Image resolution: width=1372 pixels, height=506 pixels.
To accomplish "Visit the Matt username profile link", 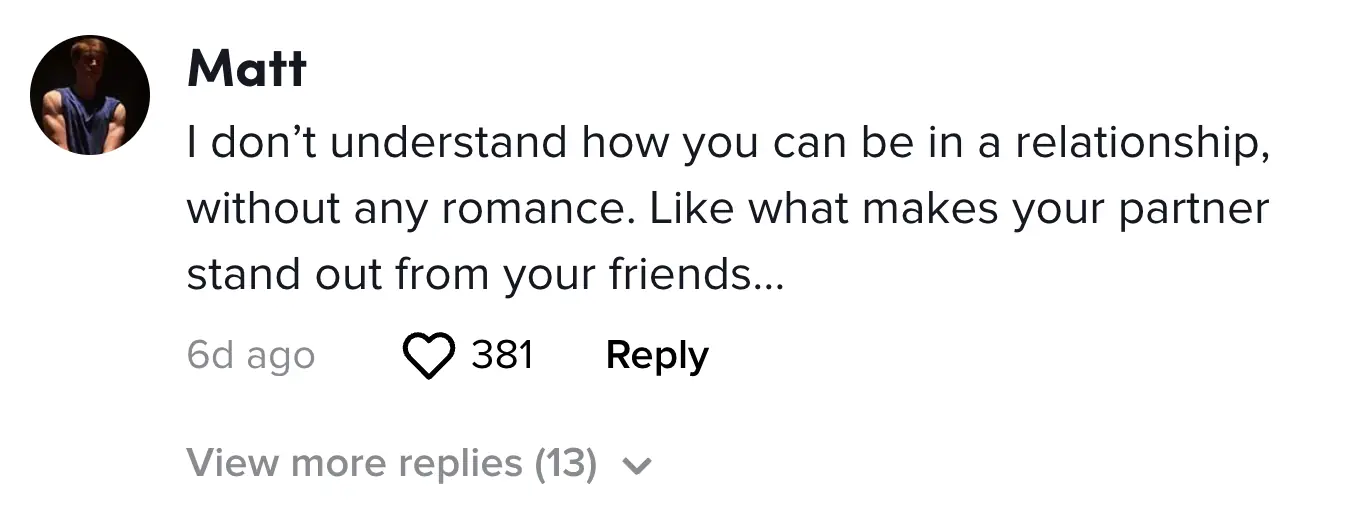I will click(246, 70).
